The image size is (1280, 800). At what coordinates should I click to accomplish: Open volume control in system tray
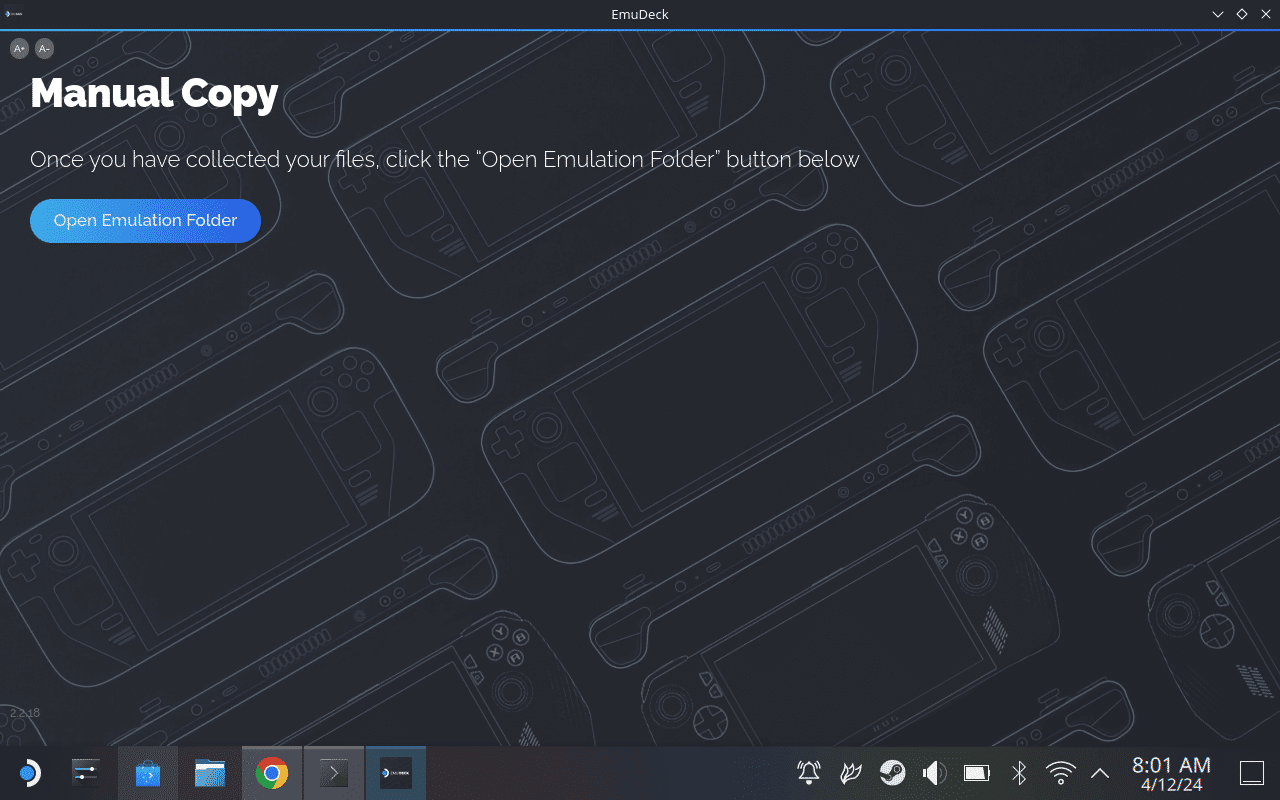click(x=934, y=773)
